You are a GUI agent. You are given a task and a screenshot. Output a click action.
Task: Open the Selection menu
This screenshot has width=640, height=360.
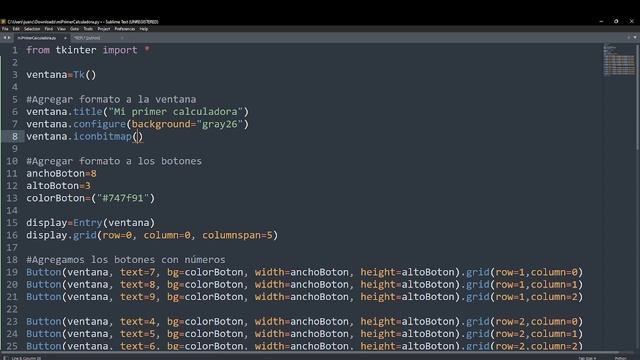(32, 29)
